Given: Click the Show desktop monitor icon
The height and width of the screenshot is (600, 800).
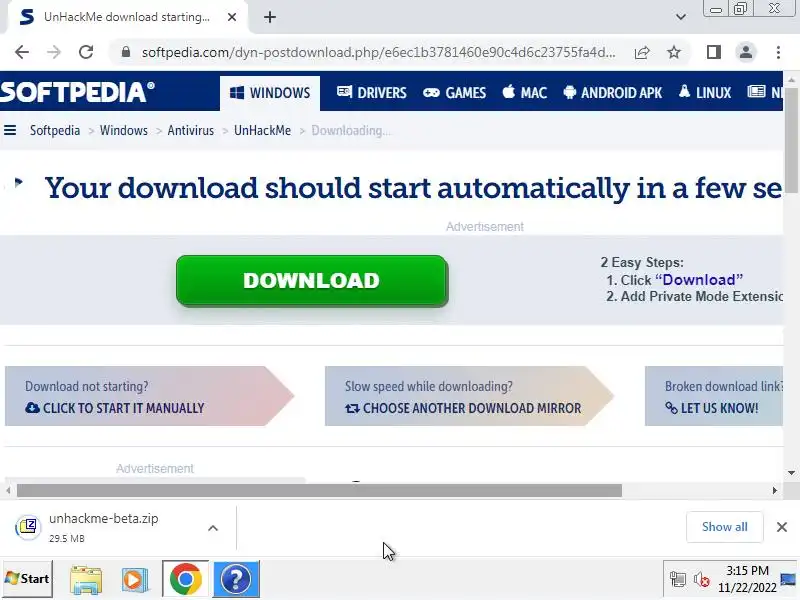Looking at the screenshot, I should pyautogui.click(x=788, y=579).
